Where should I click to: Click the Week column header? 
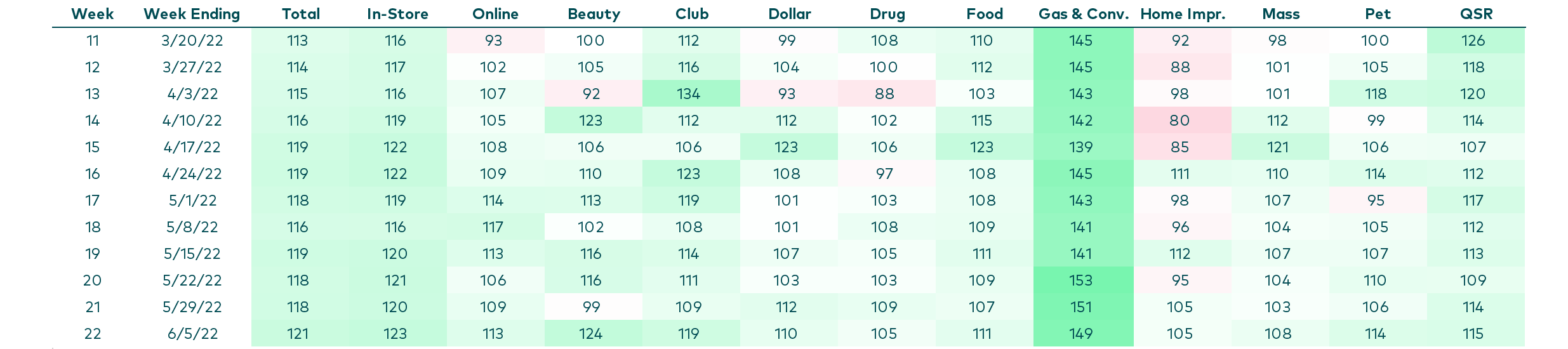click(93, 14)
